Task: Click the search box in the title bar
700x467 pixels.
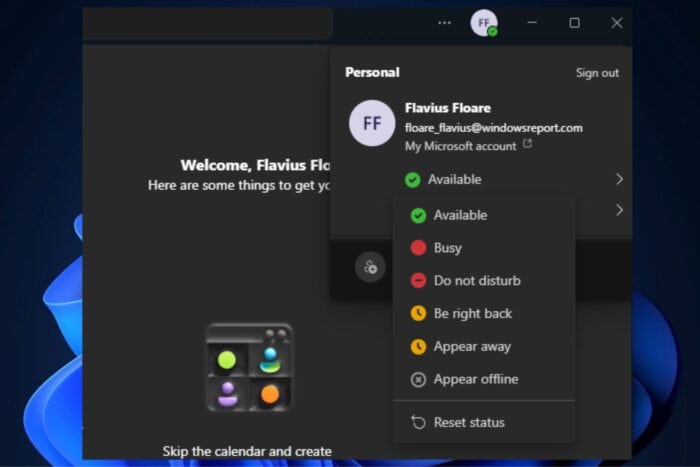Action: click(208, 23)
